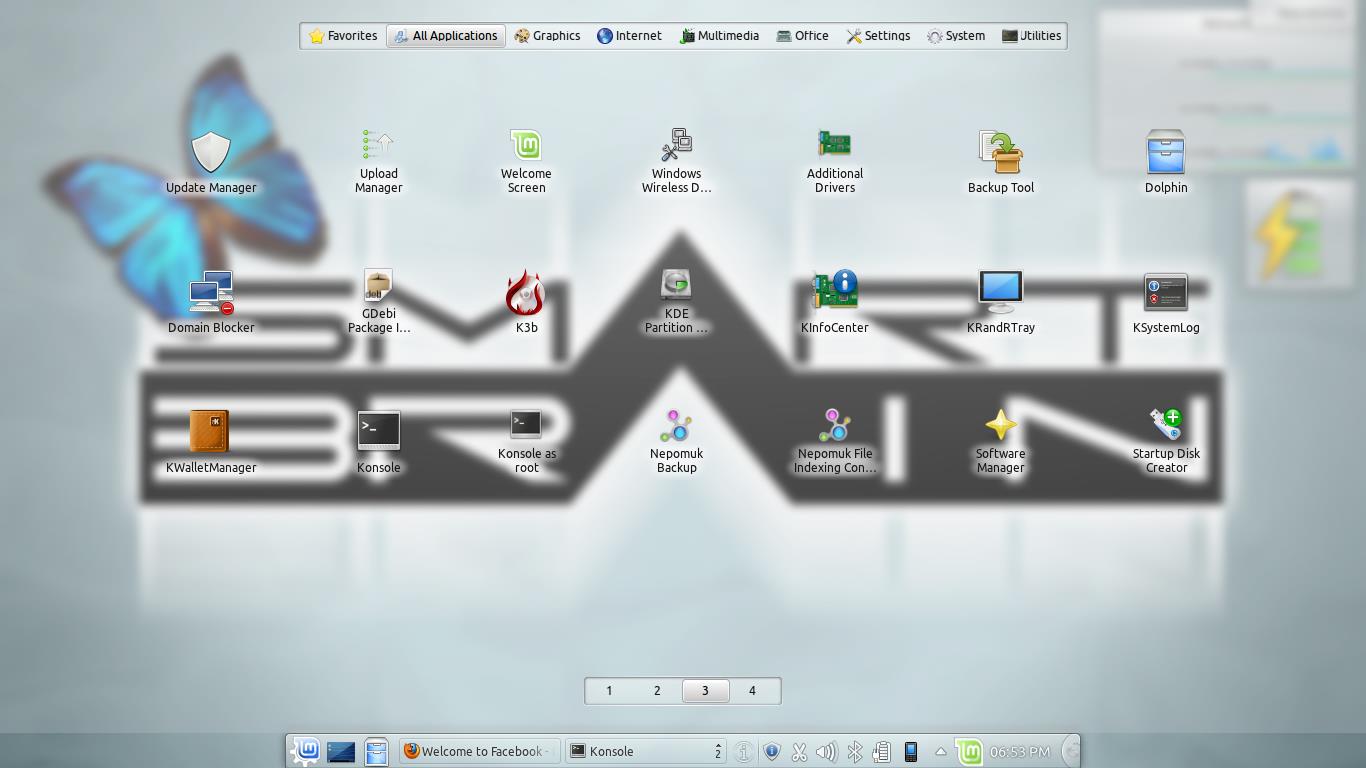Select the All Applications tab
Viewport: 1366px width, 768px height.
pyautogui.click(x=446, y=36)
